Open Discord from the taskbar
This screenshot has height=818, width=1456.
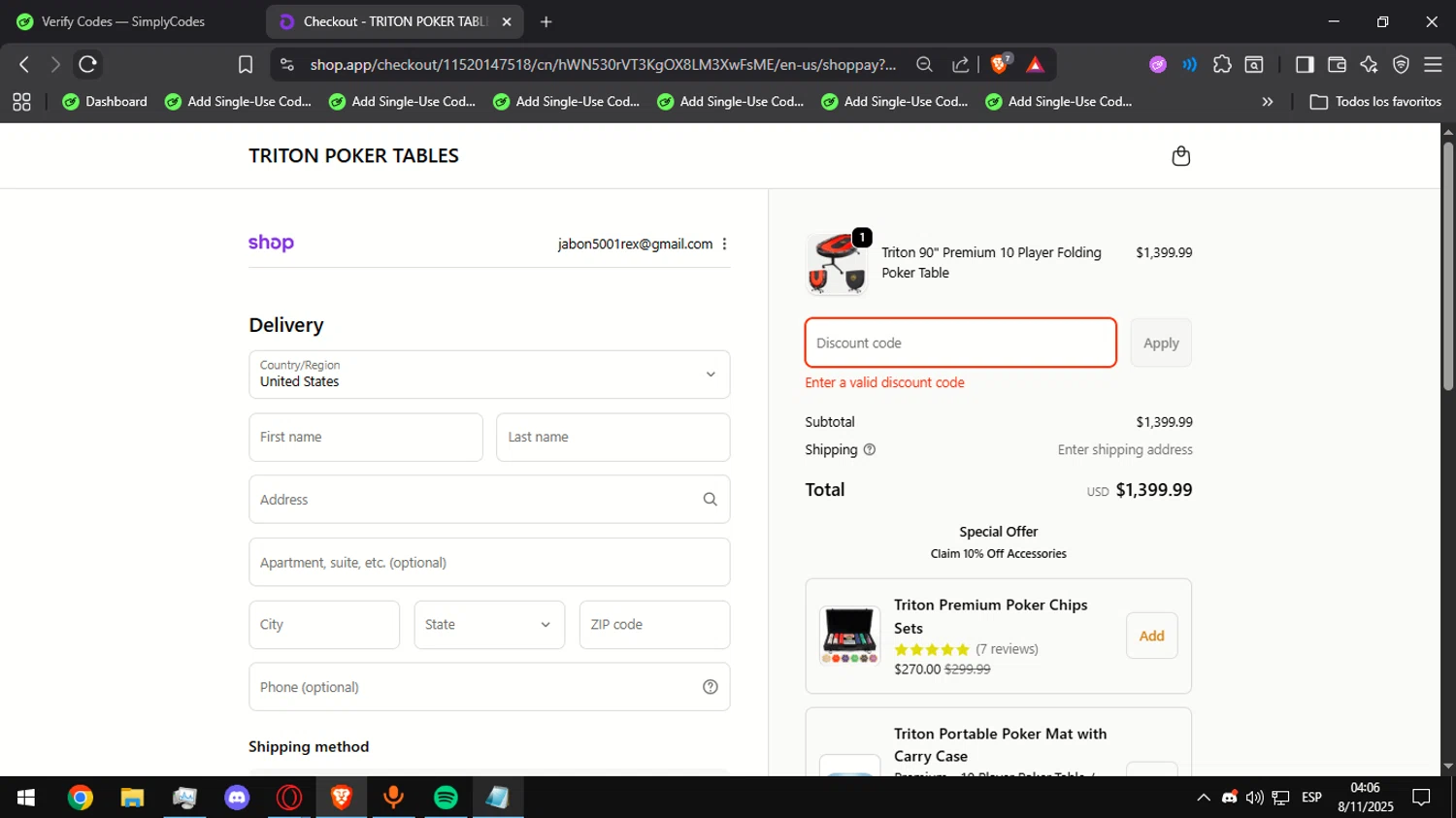pos(237,798)
